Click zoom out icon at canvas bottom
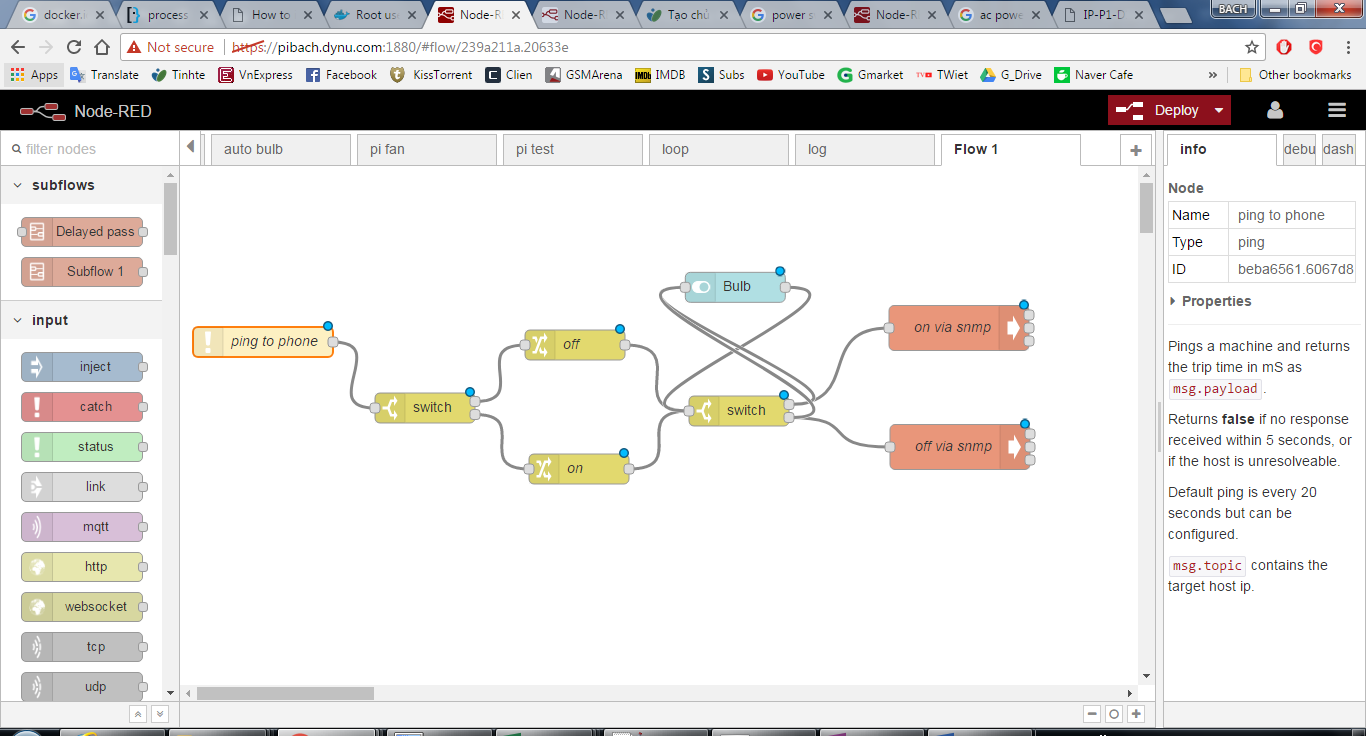 [1091, 714]
